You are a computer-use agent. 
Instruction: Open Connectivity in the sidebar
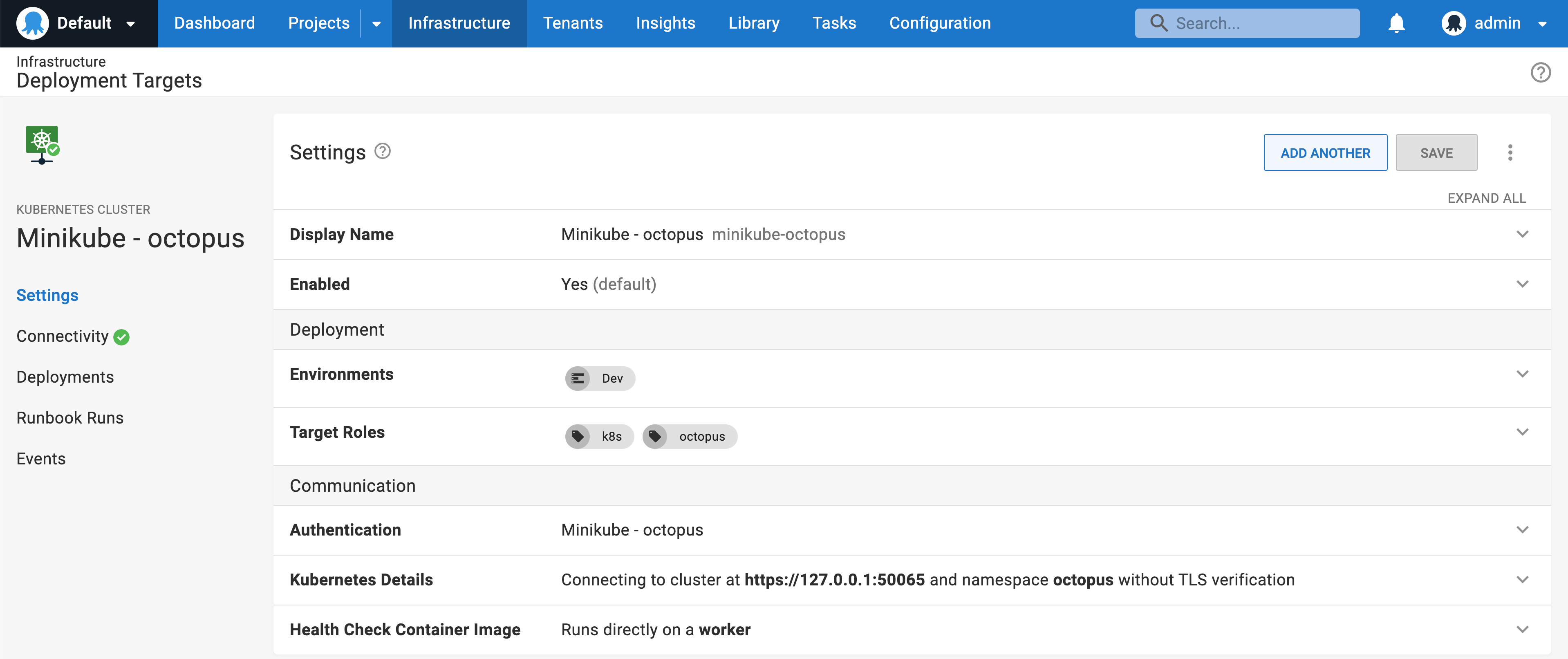[62, 336]
